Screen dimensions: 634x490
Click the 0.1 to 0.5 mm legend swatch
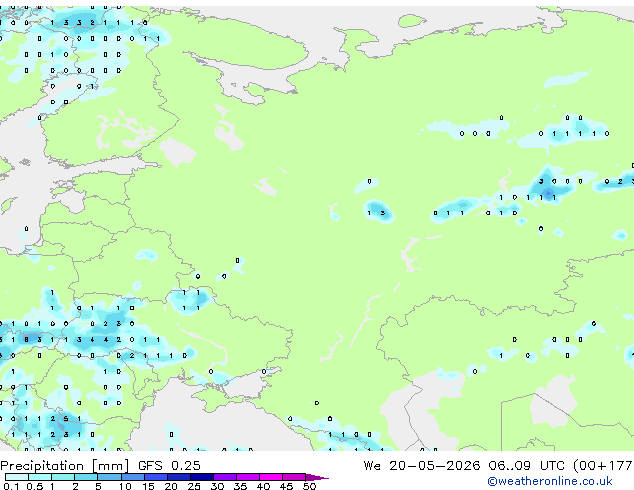point(17,477)
